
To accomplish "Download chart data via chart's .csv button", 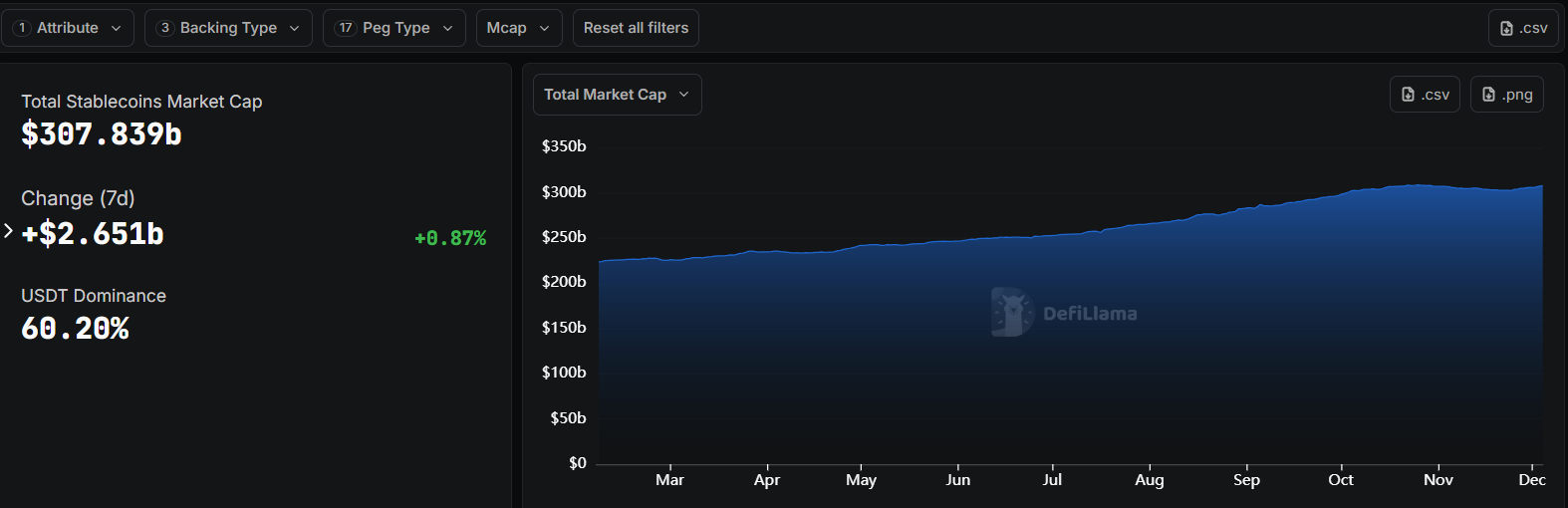I will (x=1425, y=95).
